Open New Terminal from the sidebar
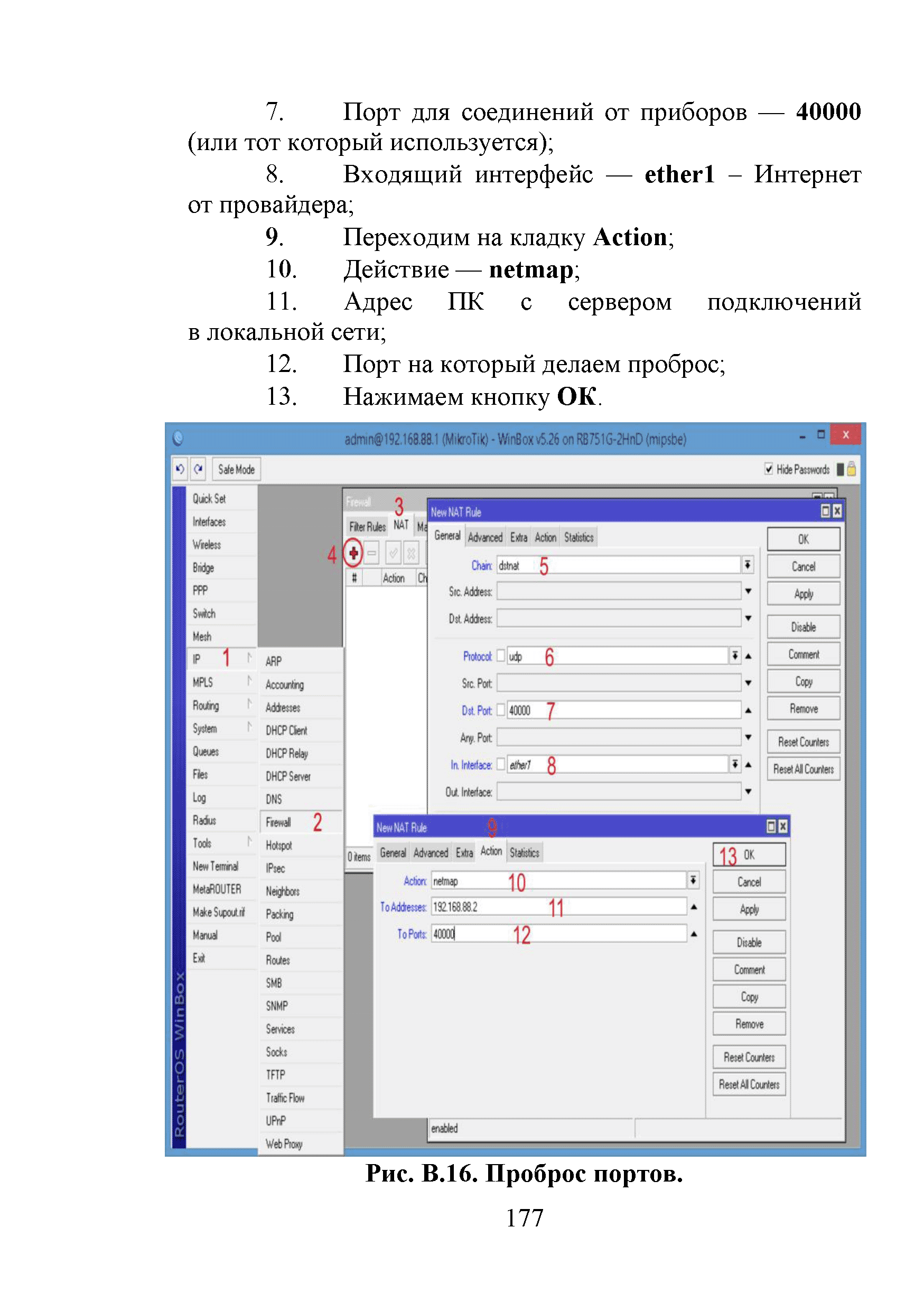Viewport: 924px width, 1311px height. click(221, 866)
